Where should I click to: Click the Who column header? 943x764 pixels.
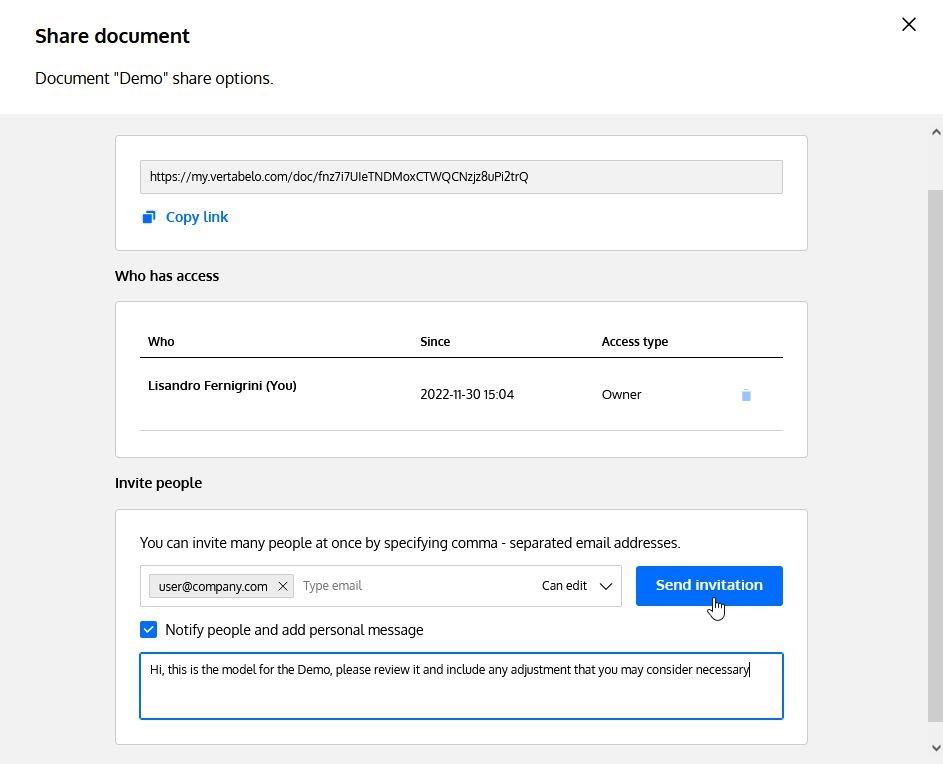click(161, 342)
